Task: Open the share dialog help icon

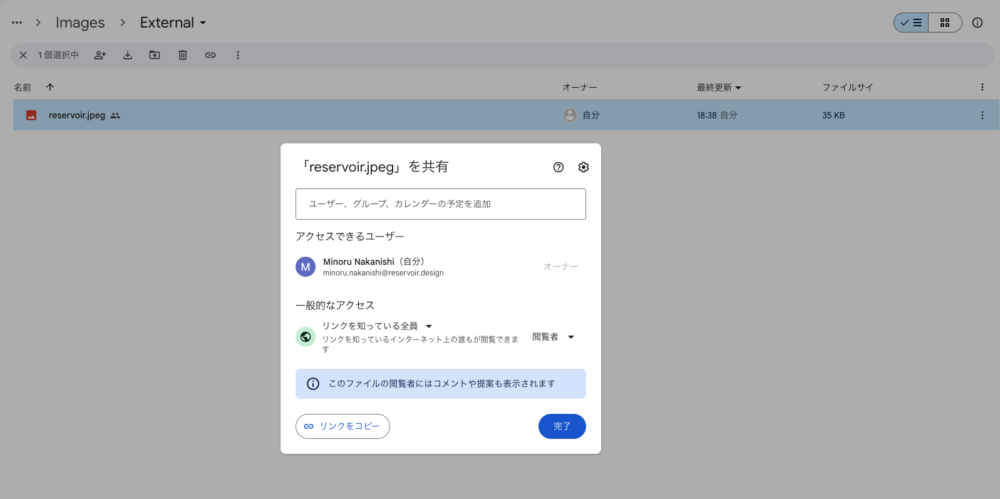Action: 559,167
